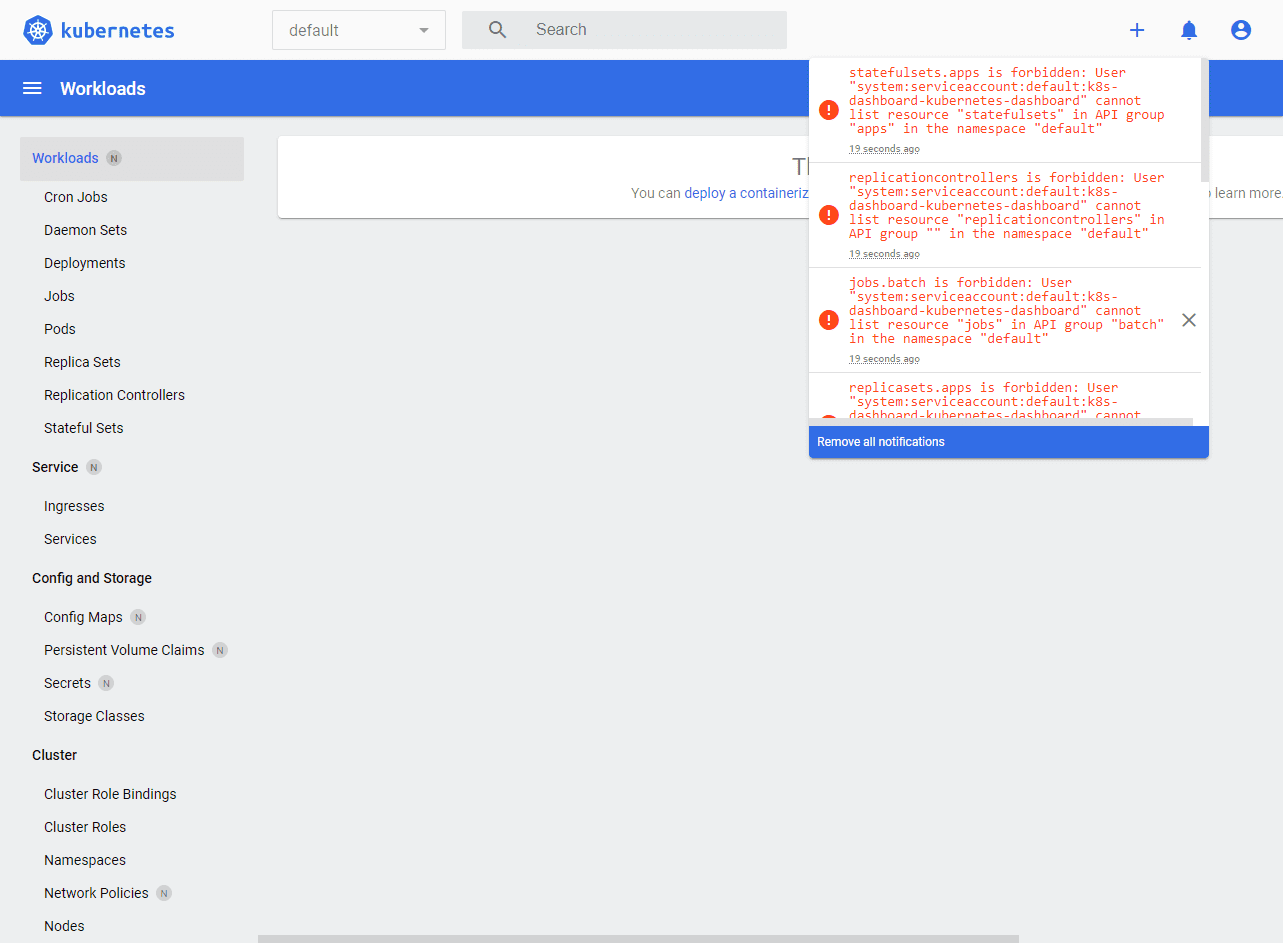Click the page bottom horizontal scrollbar

(x=638, y=939)
